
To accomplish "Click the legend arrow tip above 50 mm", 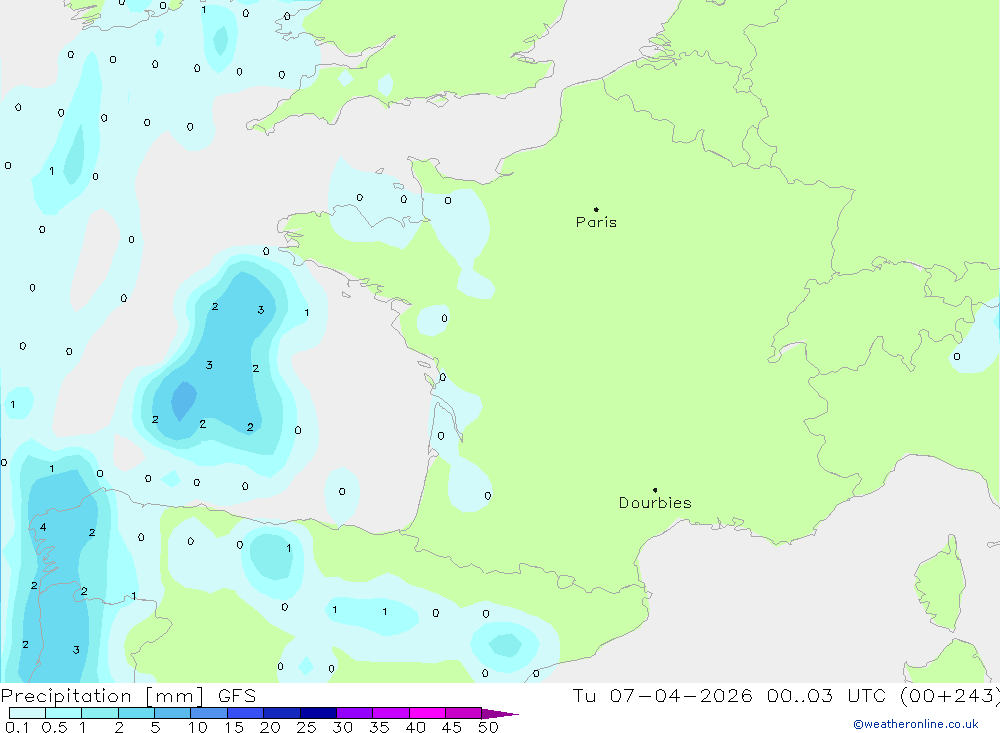I will (x=500, y=714).
